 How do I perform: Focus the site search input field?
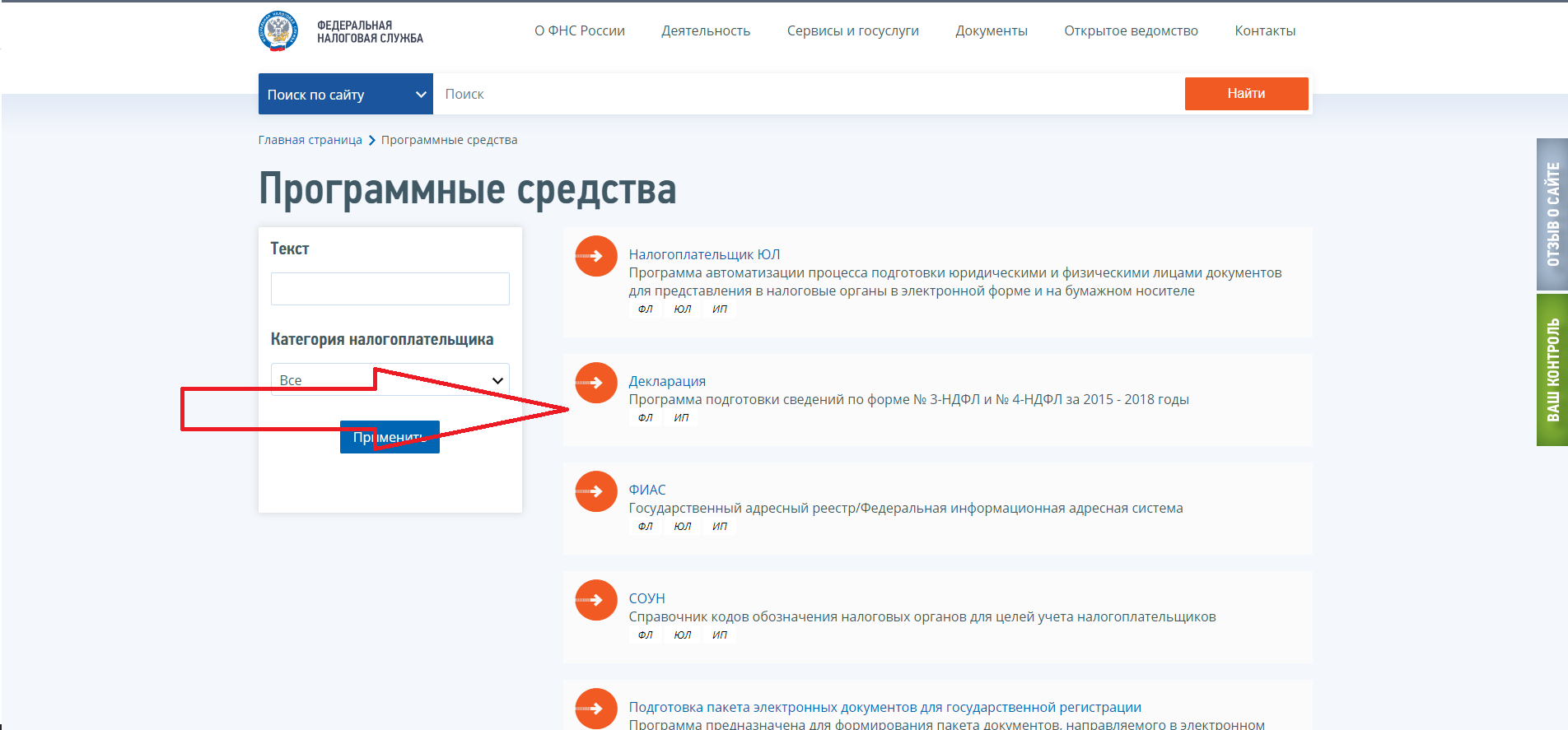click(x=809, y=94)
